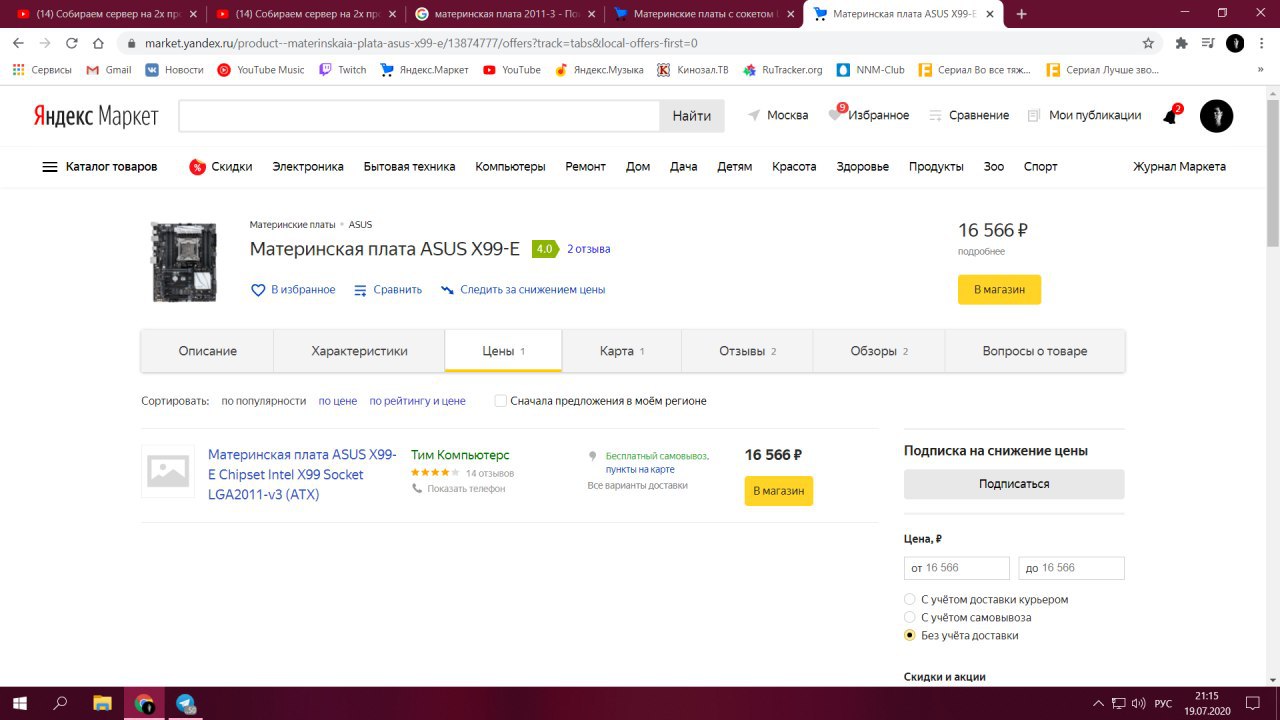Open ASUS X99-E product thumbnail

click(x=184, y=262)
